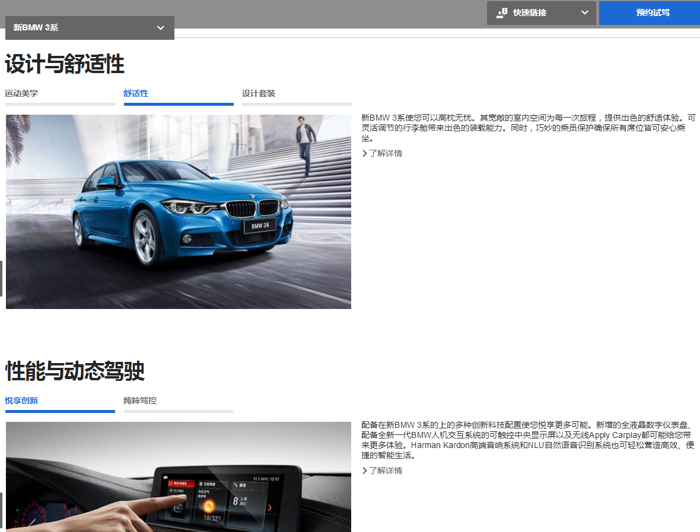Select the 纯粹驾控 tab

coord(179,404)
